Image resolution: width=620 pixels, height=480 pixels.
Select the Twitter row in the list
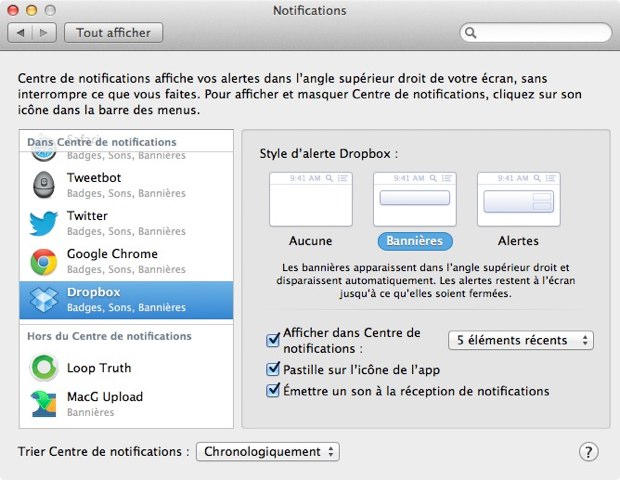point(126,223)
